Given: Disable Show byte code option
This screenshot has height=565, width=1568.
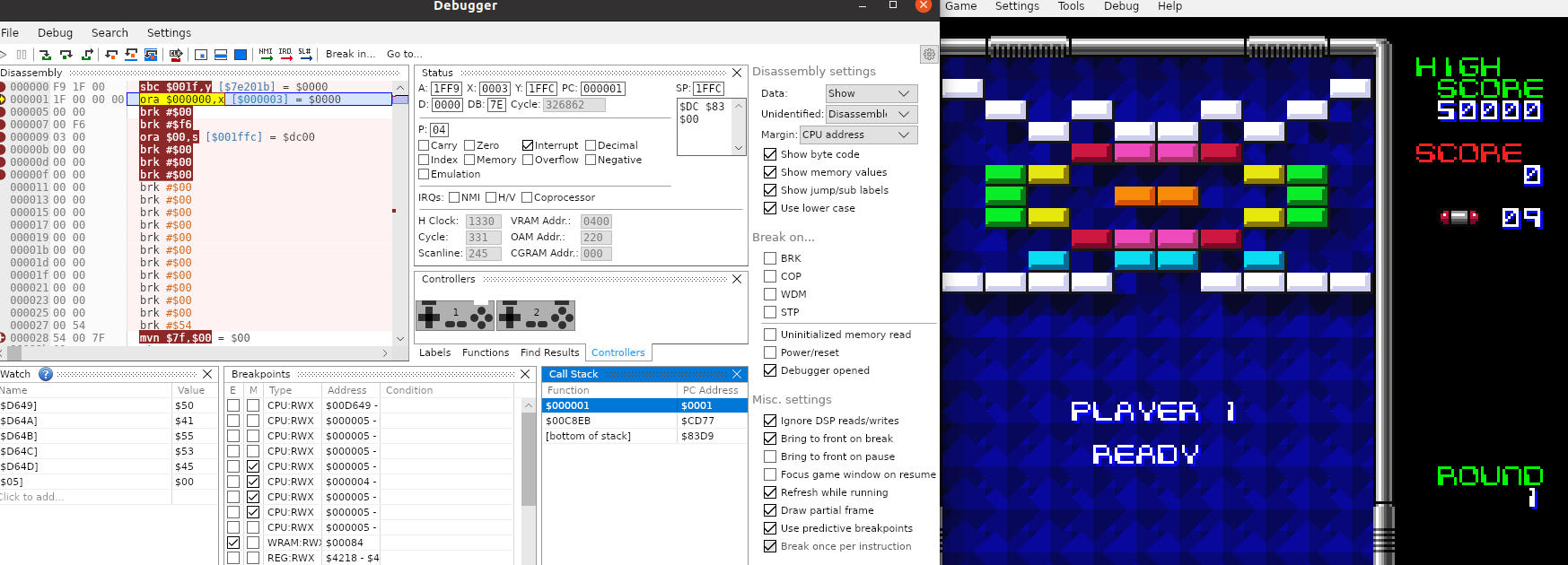Looking at the screenshot, I should [x=770, y=154].
